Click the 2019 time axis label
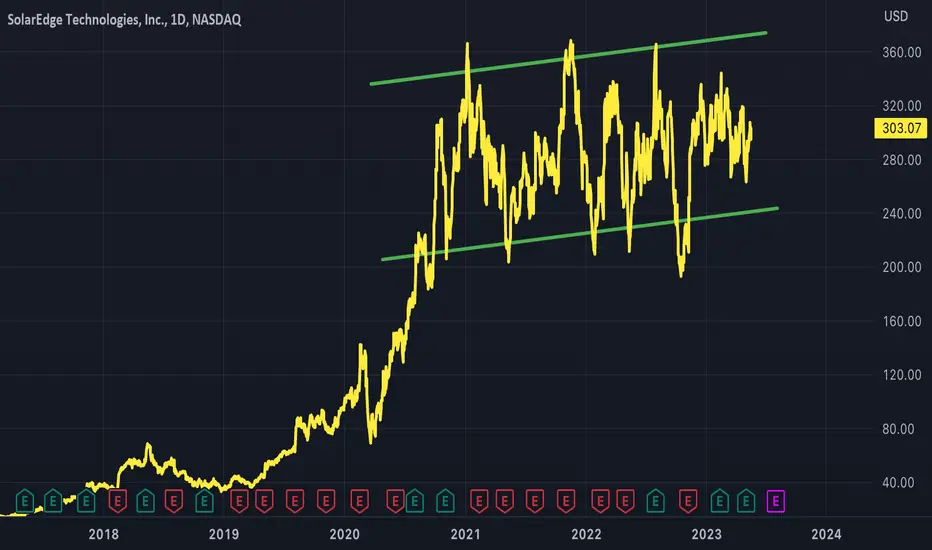The image size is (932, 550). (223, 534)
